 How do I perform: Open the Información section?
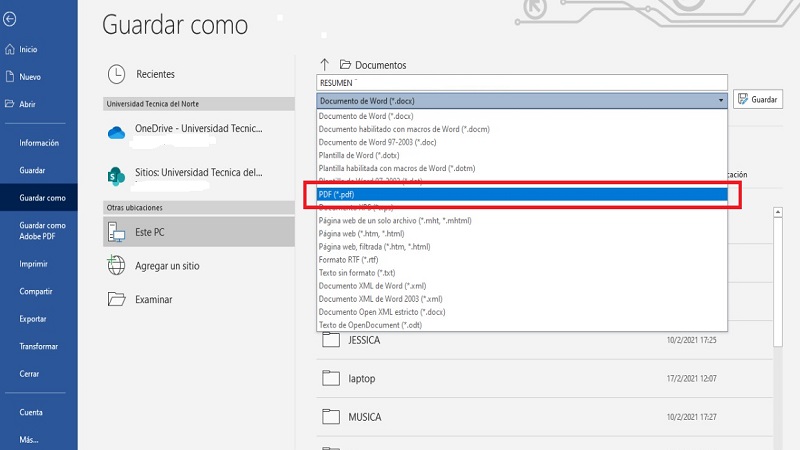39,143
